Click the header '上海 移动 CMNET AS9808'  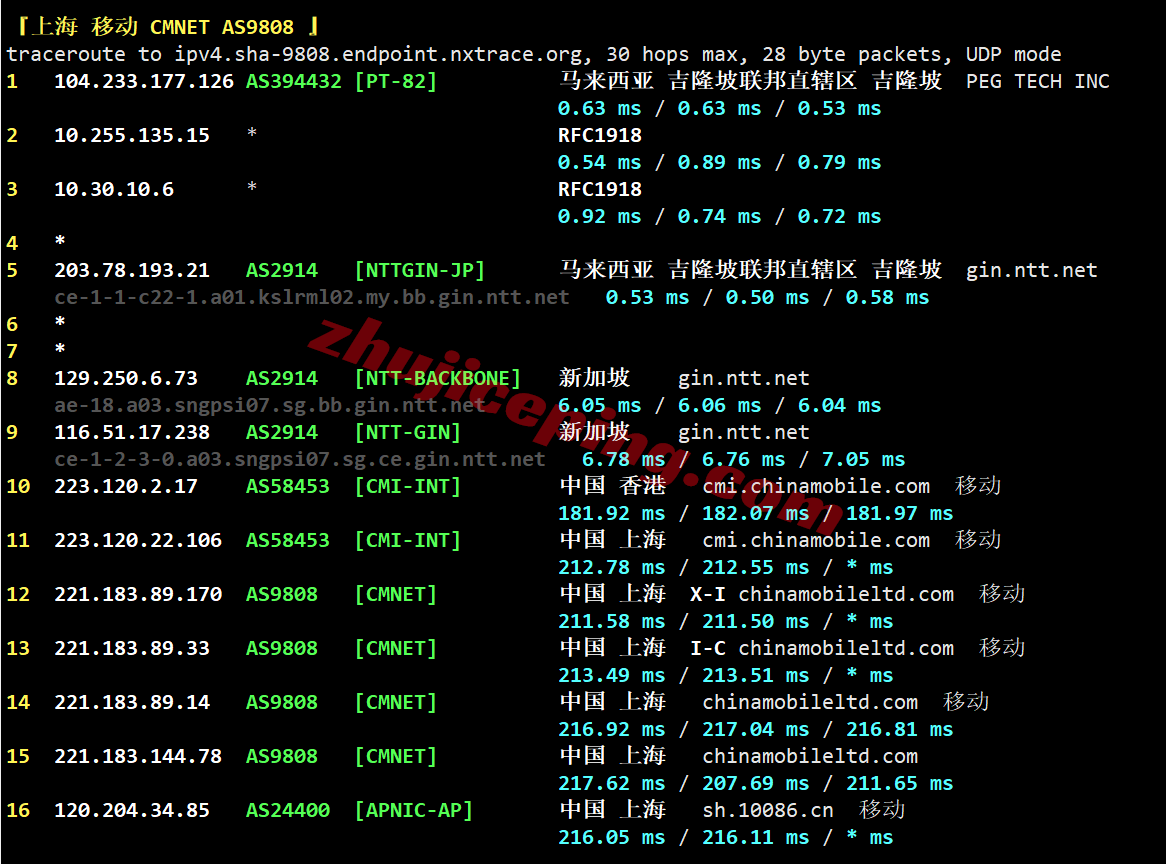click(x=162, y=28)
